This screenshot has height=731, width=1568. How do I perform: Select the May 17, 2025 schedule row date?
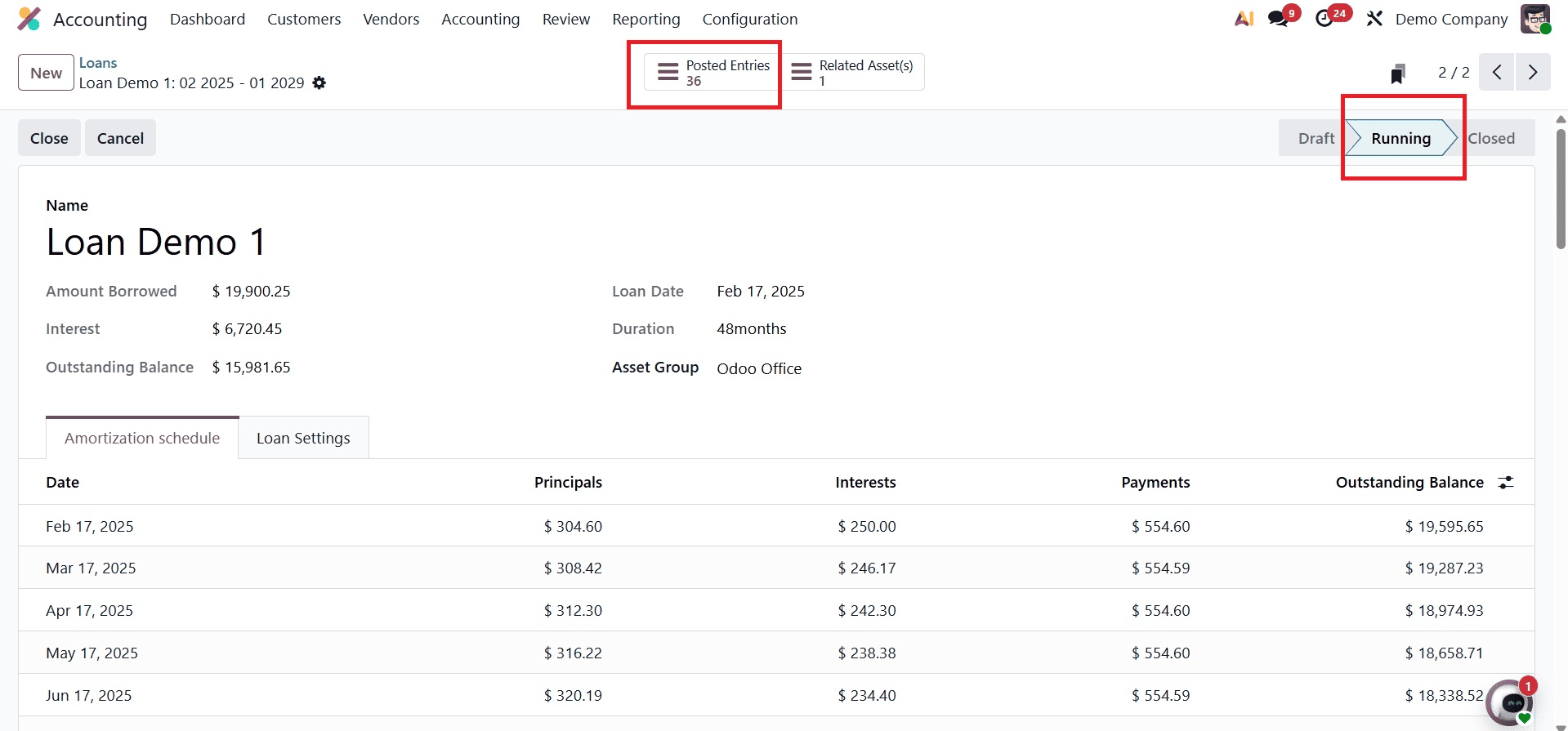pos(92,653)
